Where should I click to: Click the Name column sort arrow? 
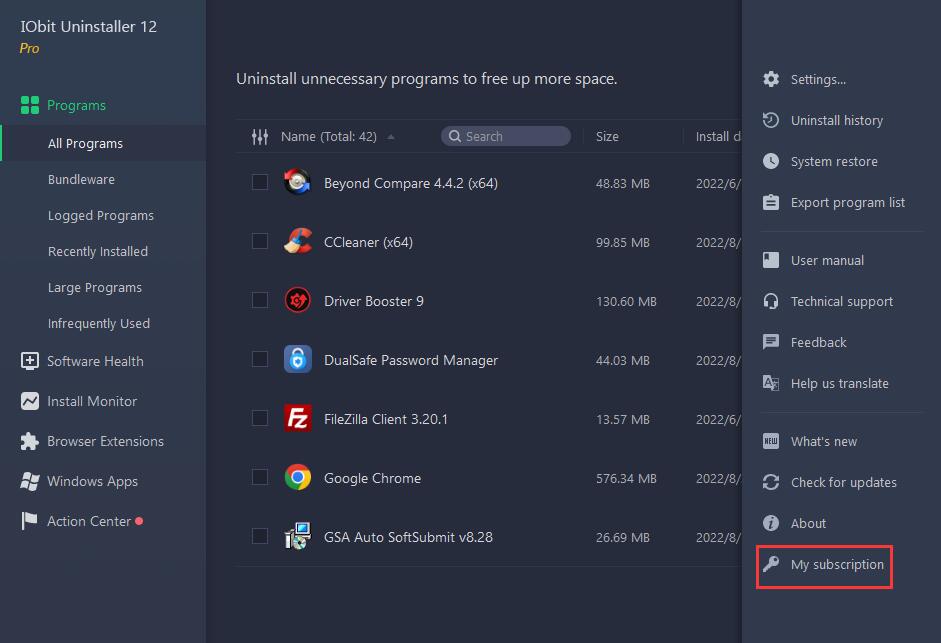[391, 137]
